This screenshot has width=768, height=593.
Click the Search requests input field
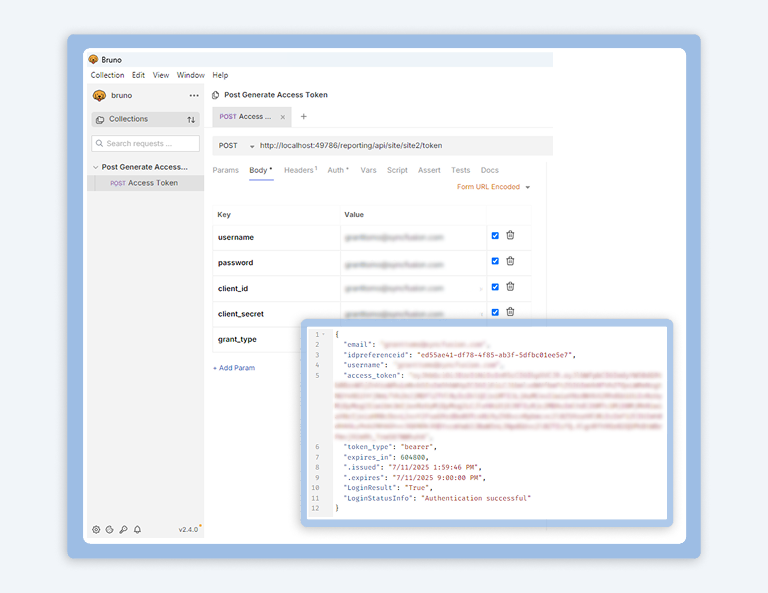[x=145, y=143]
